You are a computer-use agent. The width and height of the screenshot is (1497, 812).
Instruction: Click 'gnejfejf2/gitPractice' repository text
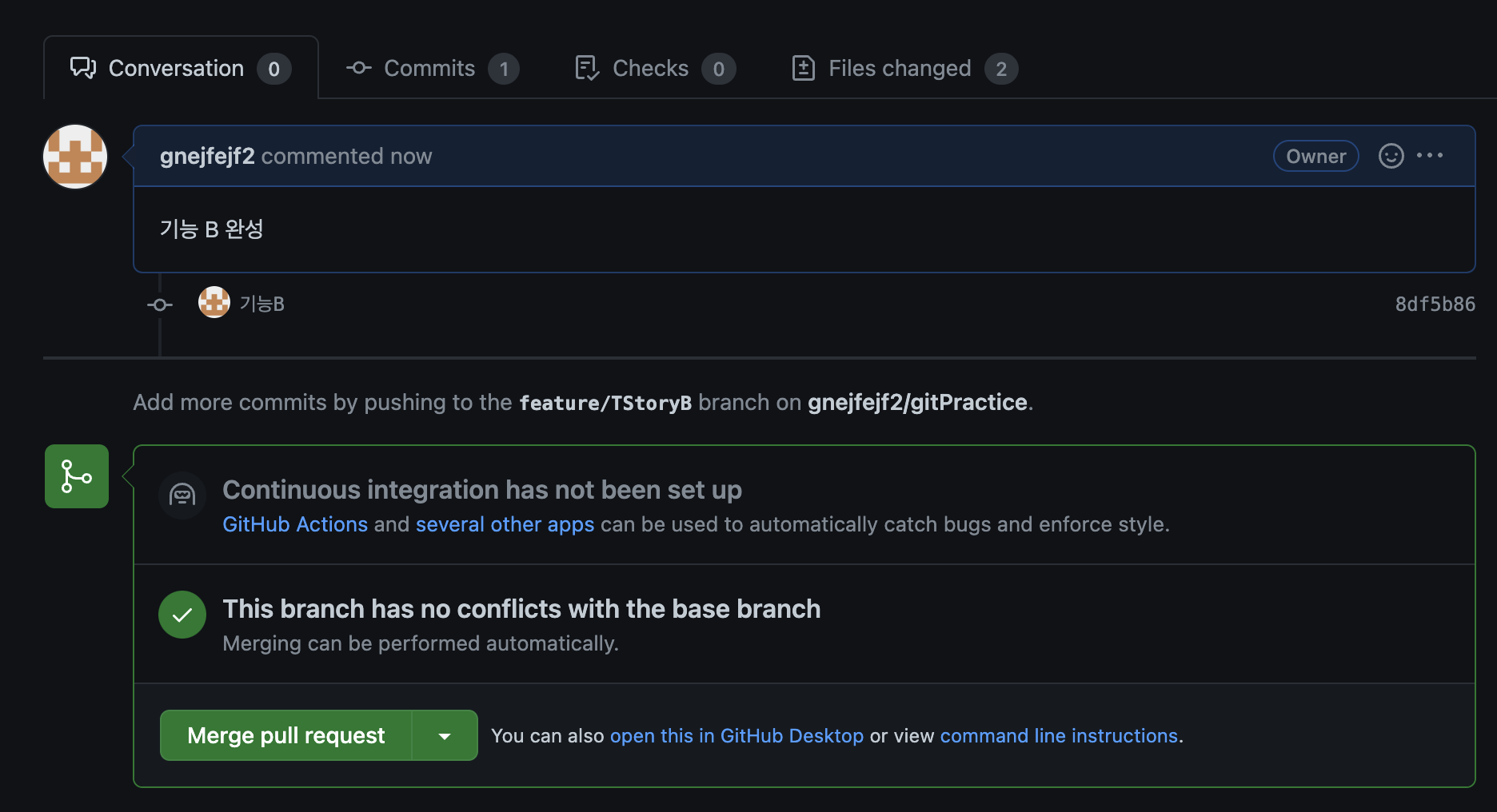[917, 402]
